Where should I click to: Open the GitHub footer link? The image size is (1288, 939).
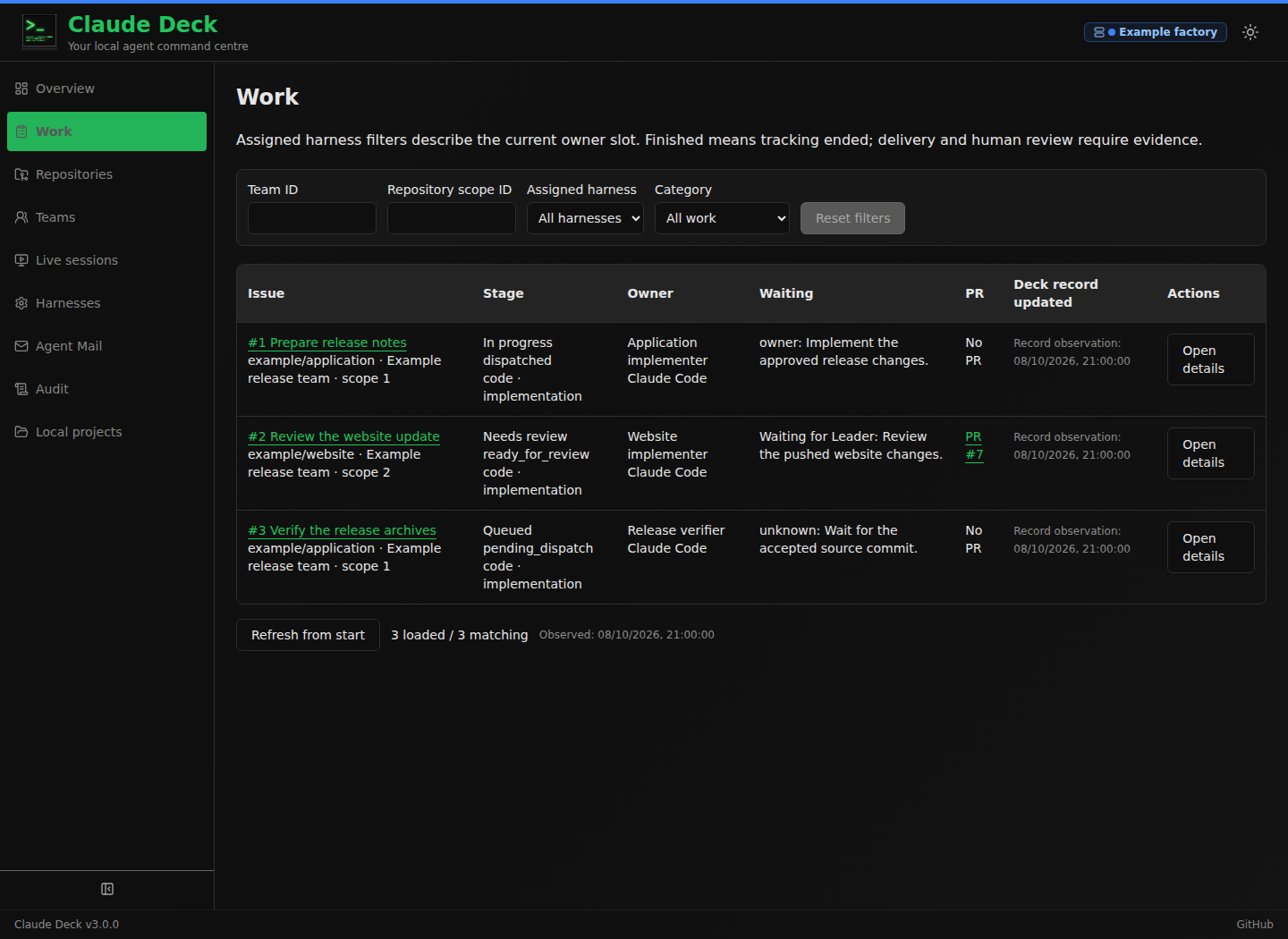click(1255, 925)
